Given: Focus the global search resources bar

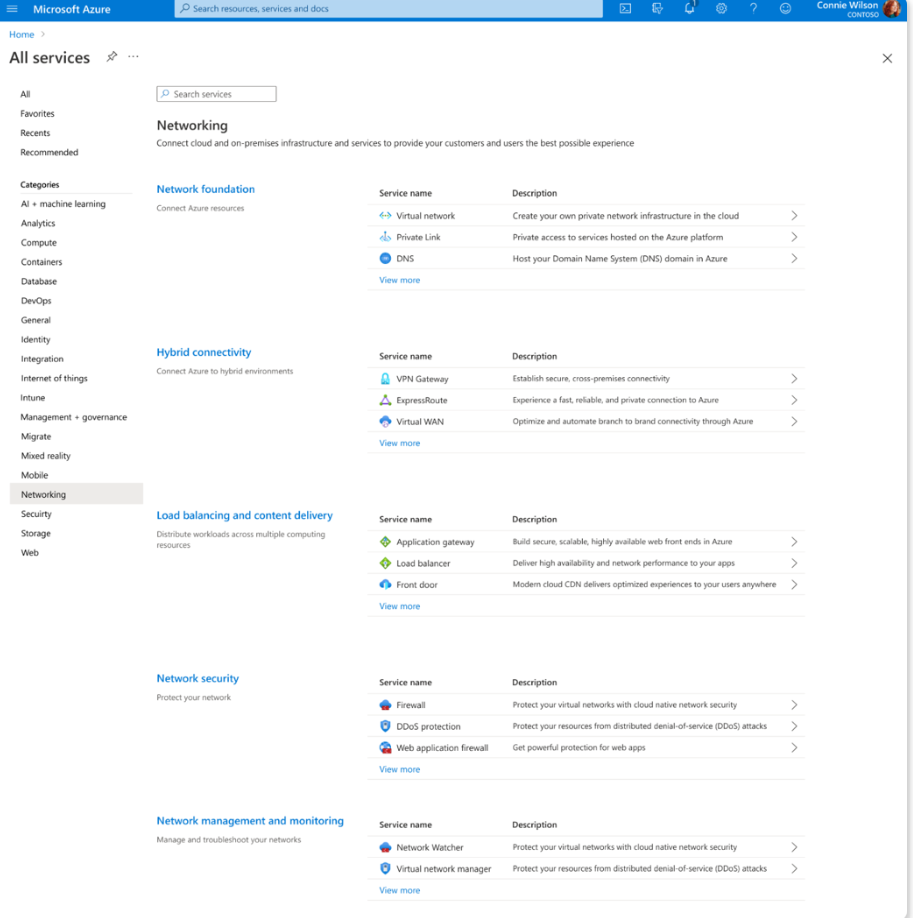Looking at the screenshot, I should (388, 9).
